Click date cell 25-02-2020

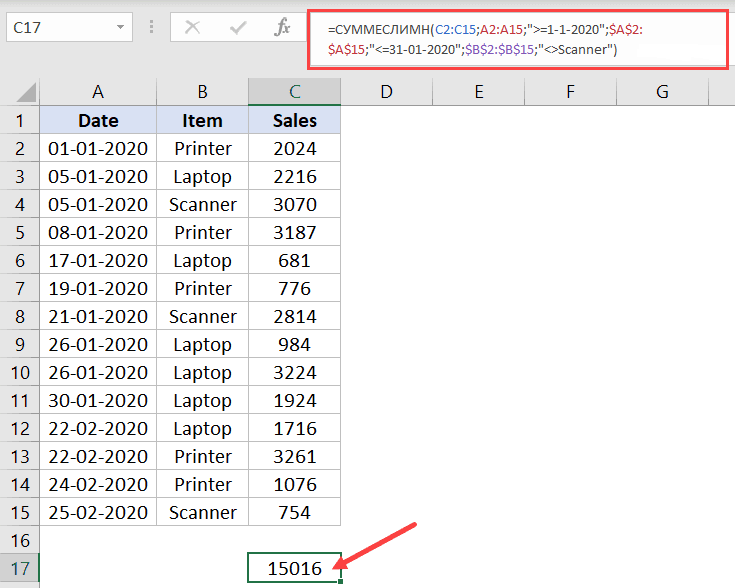(98, 513)
